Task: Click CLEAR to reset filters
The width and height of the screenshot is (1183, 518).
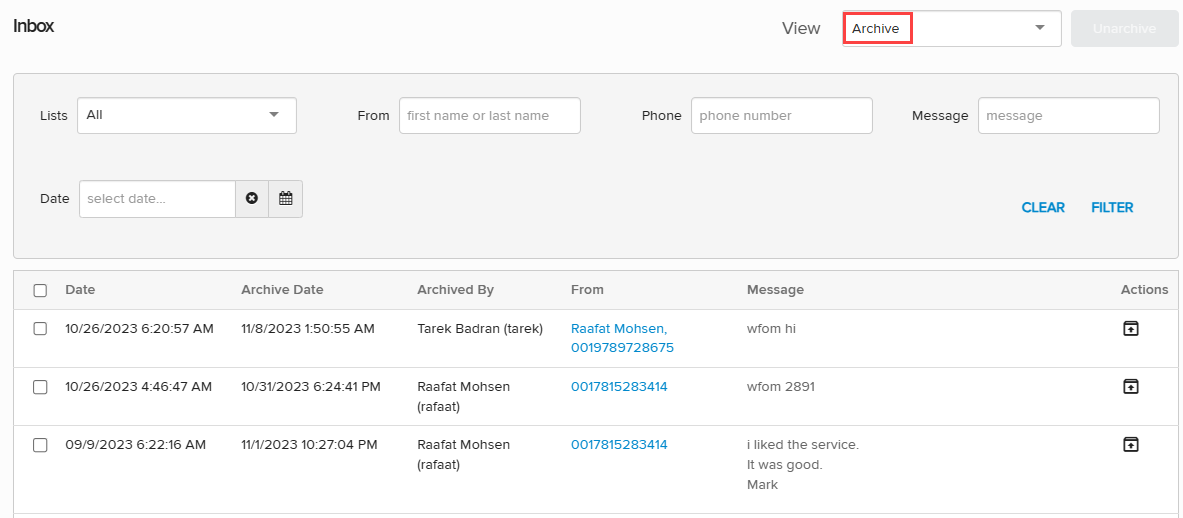Action: coord(1043,208)
